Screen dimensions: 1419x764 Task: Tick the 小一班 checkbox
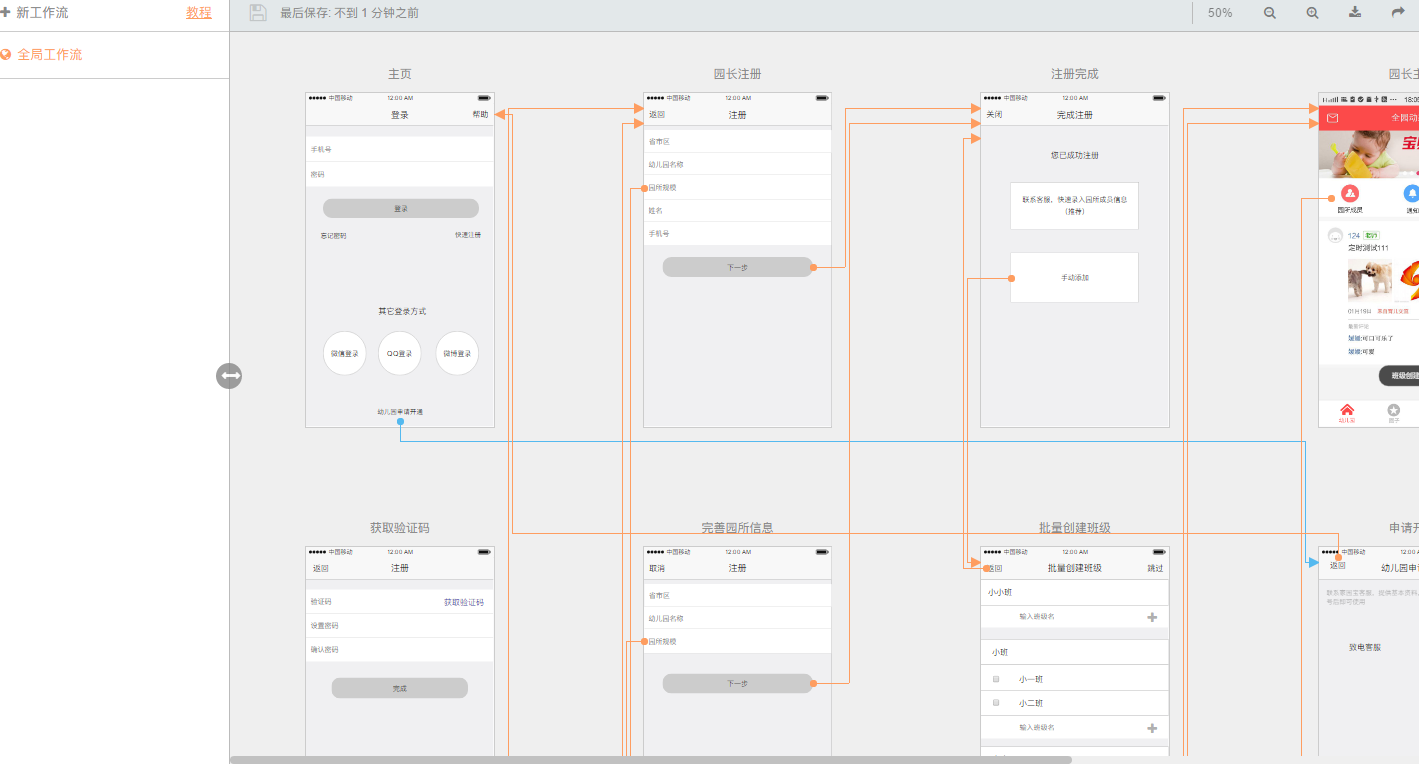[x=996, y=679]
